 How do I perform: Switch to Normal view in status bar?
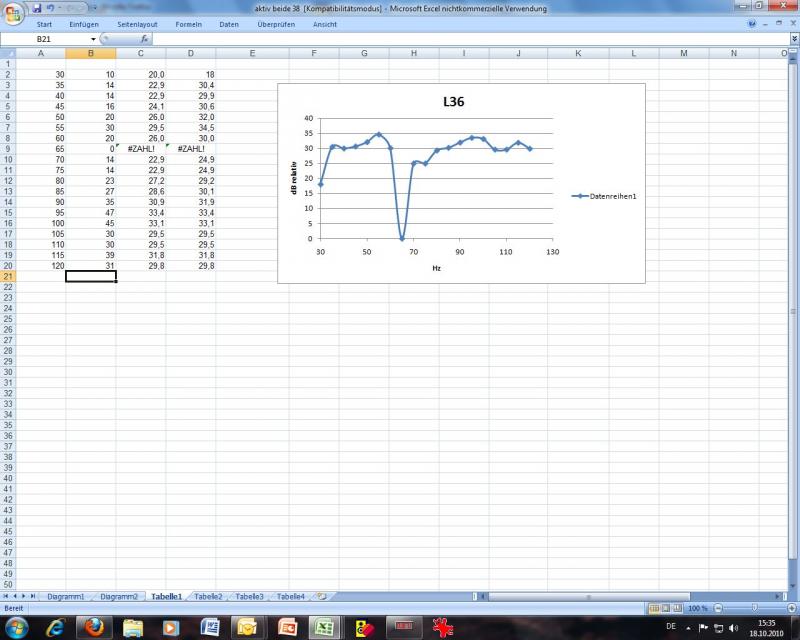click(653, 608)
